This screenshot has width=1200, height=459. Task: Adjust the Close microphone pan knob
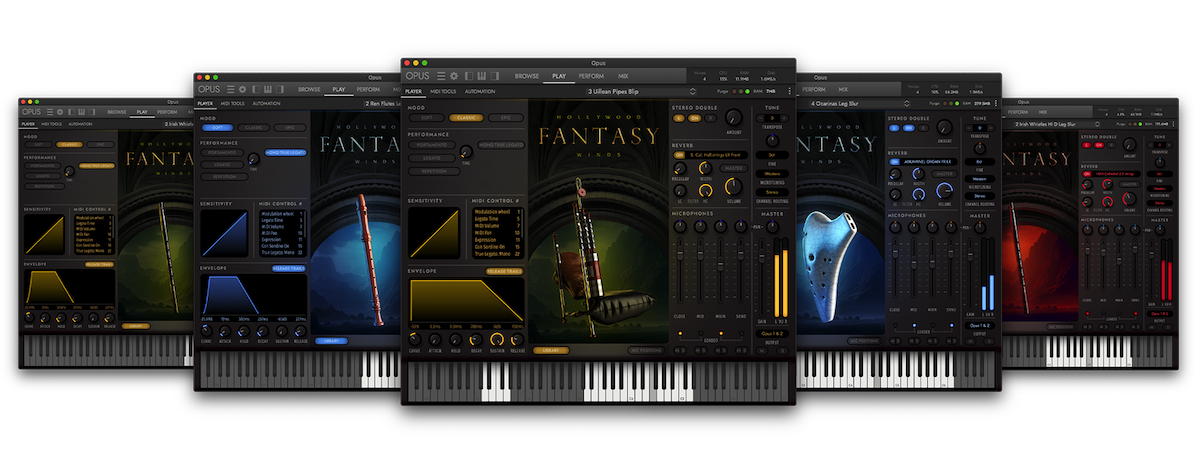(x=679, y=226)
